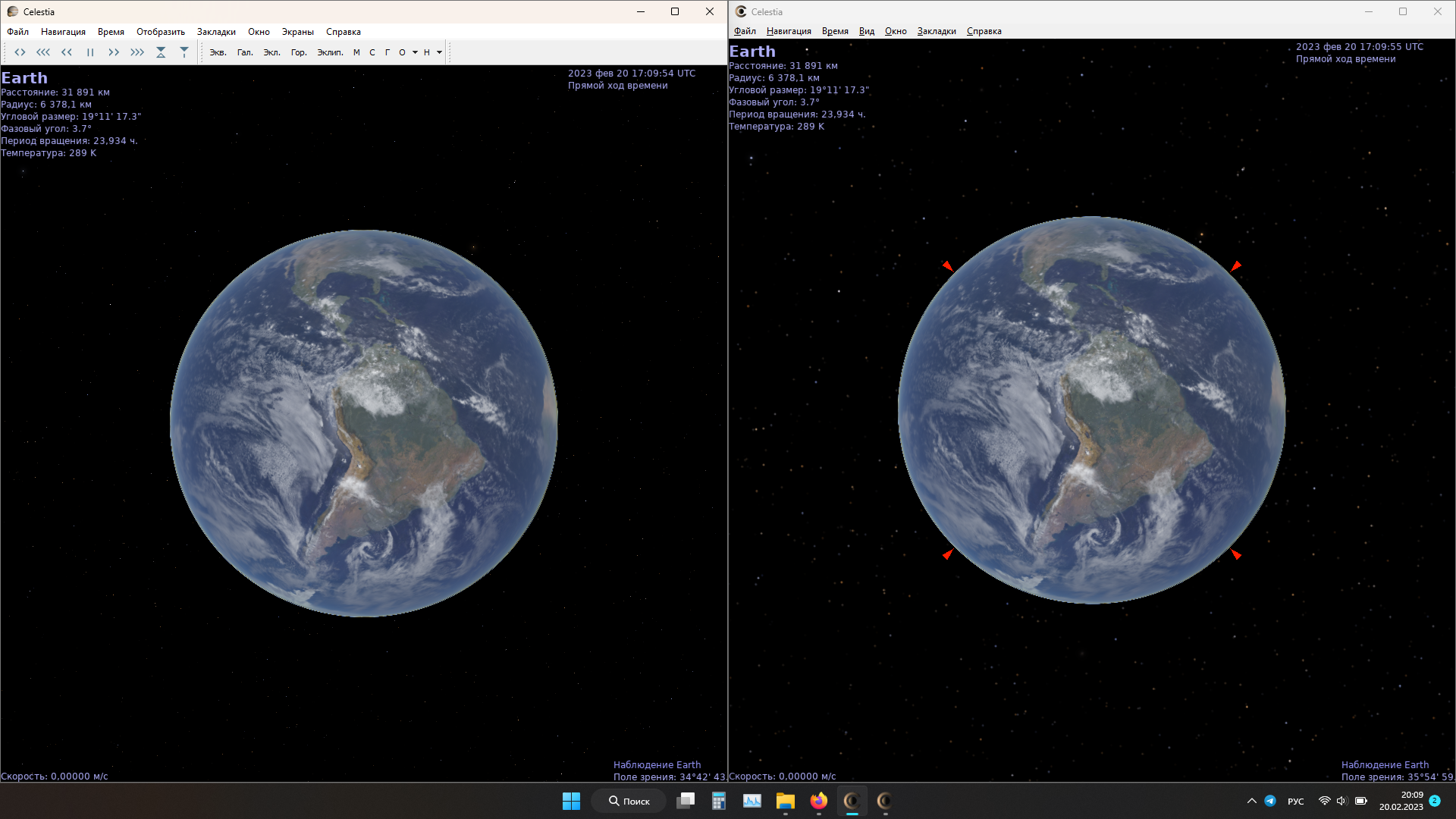Set current time with the hourglass icon

161,52
